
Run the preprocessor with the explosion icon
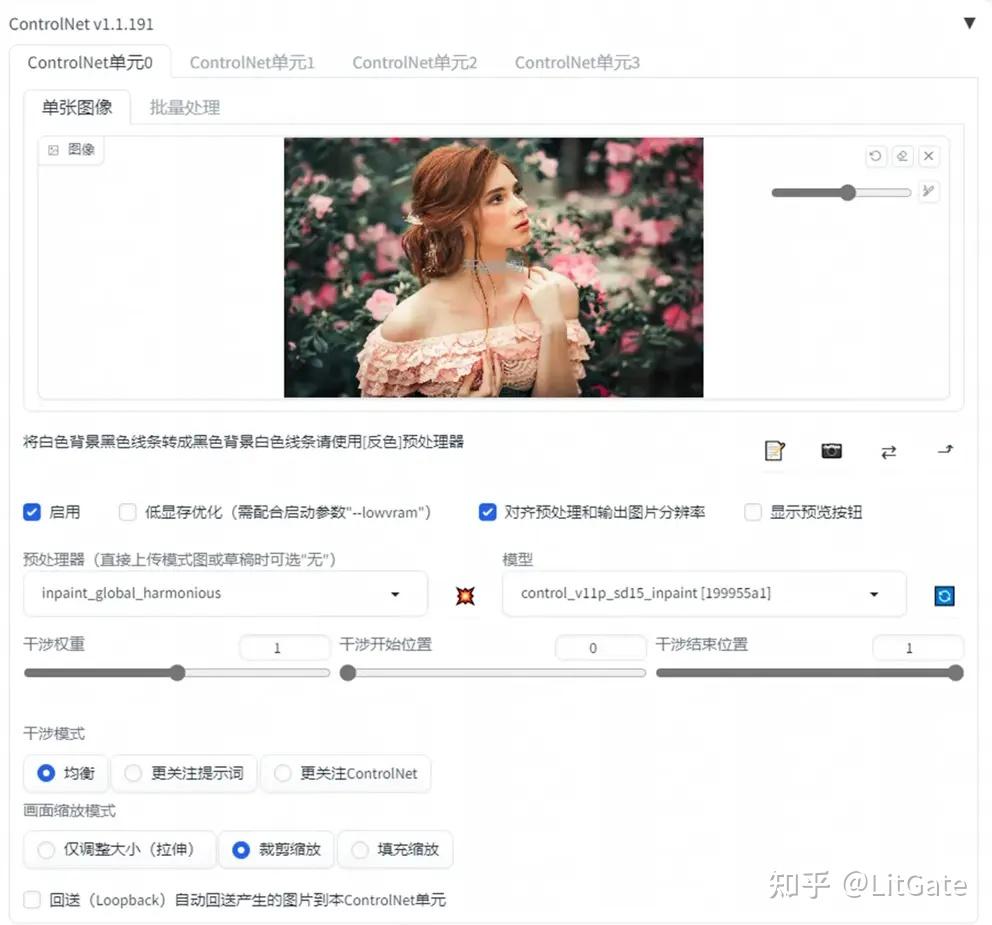click(465, 595)
